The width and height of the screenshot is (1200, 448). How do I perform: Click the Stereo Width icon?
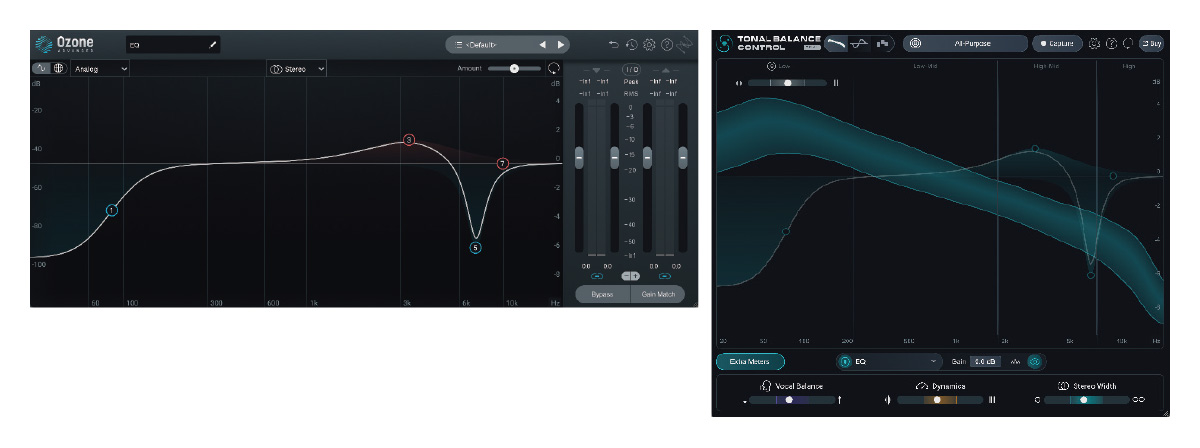[x=1064, y=386]
